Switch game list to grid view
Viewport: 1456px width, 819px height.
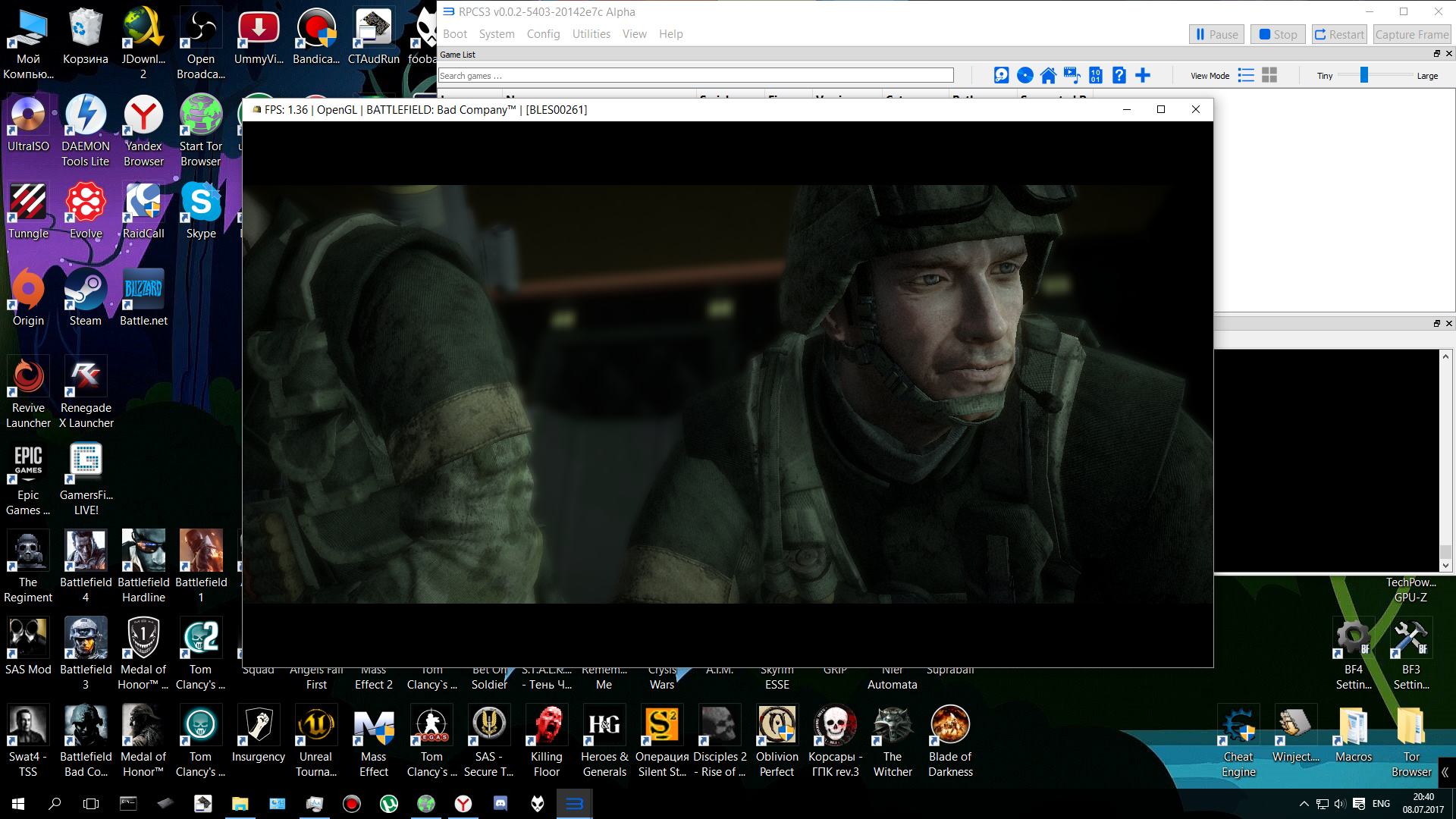click(x=1269, y=75)
